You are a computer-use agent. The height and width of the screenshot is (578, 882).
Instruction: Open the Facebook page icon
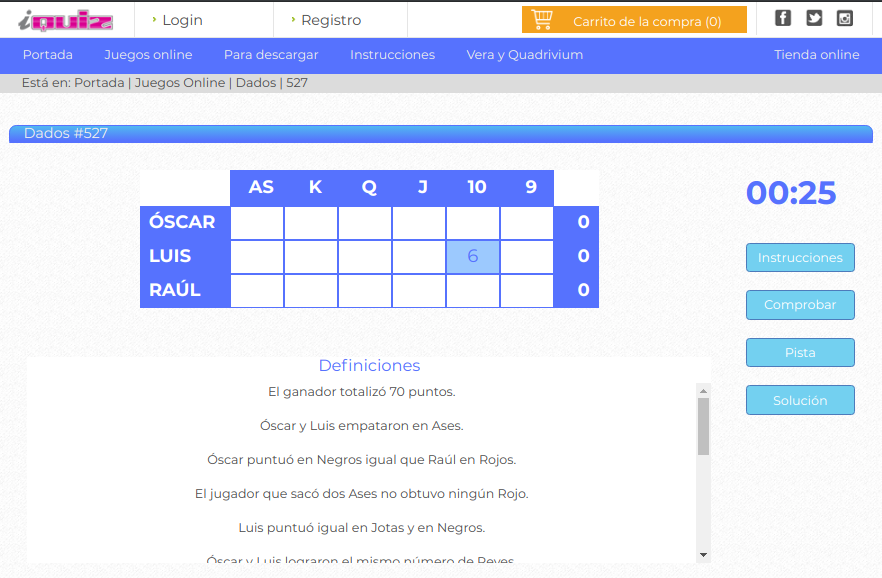[x=782, y=18]
